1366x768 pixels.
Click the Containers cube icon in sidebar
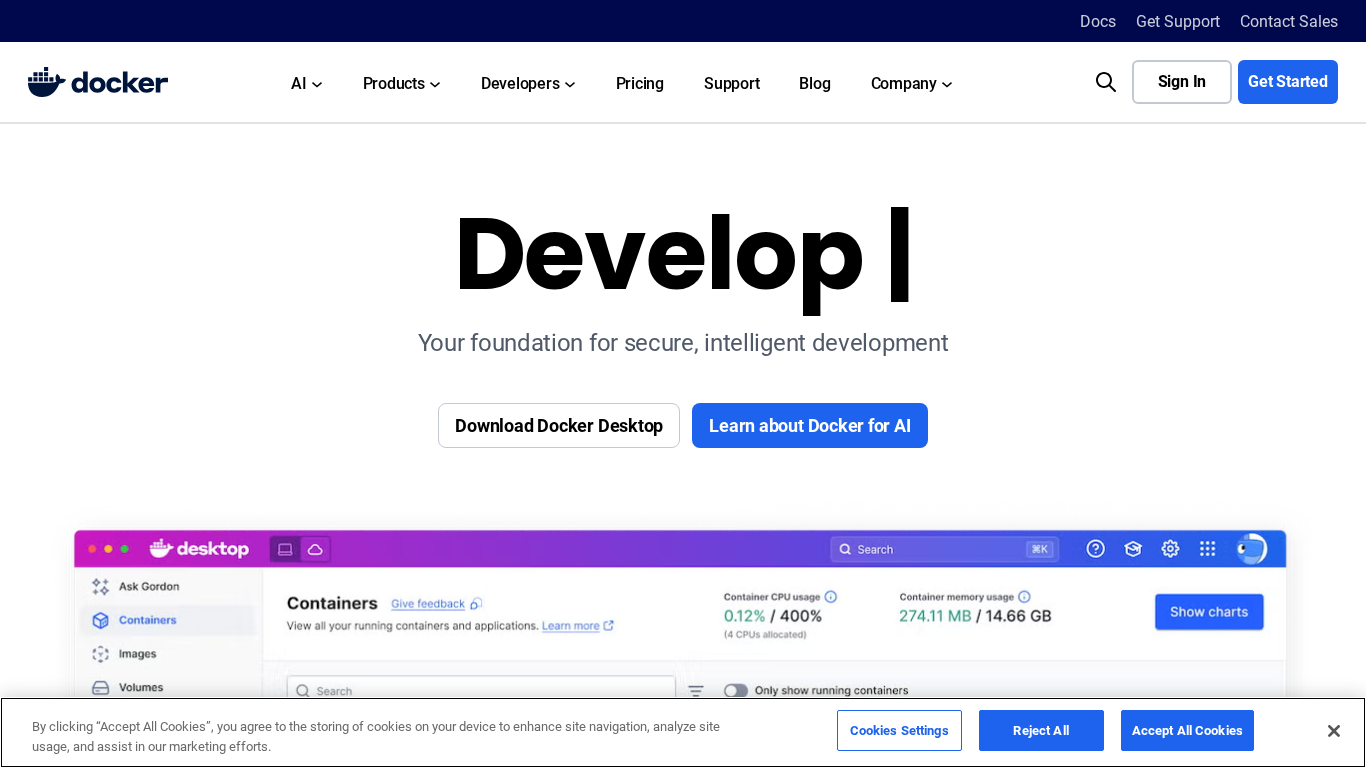tap(100, 620)
